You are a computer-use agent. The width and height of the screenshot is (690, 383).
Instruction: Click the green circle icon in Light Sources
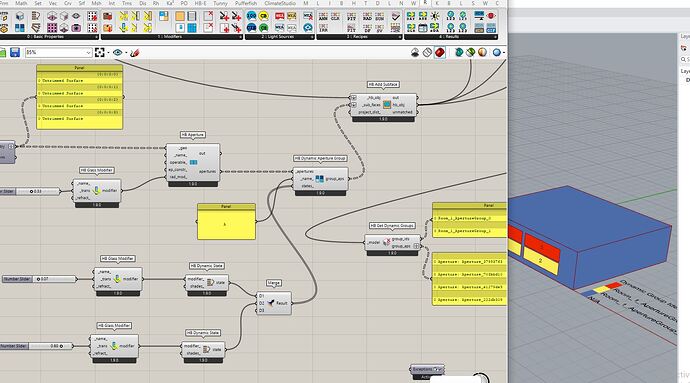pos(264,28)
